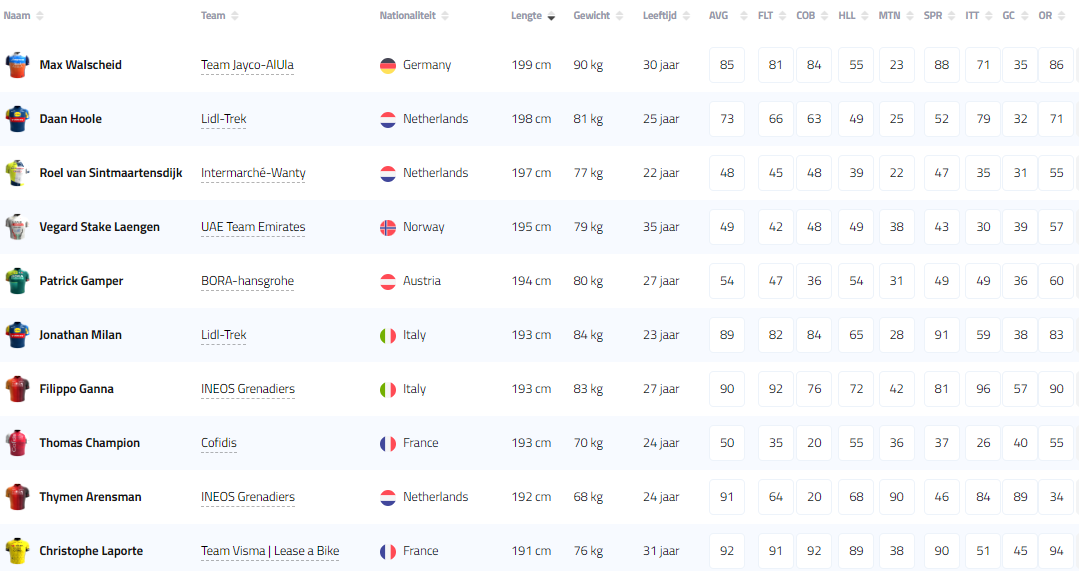Open the Team Visma | Lease a Bike link

[270, 551]
